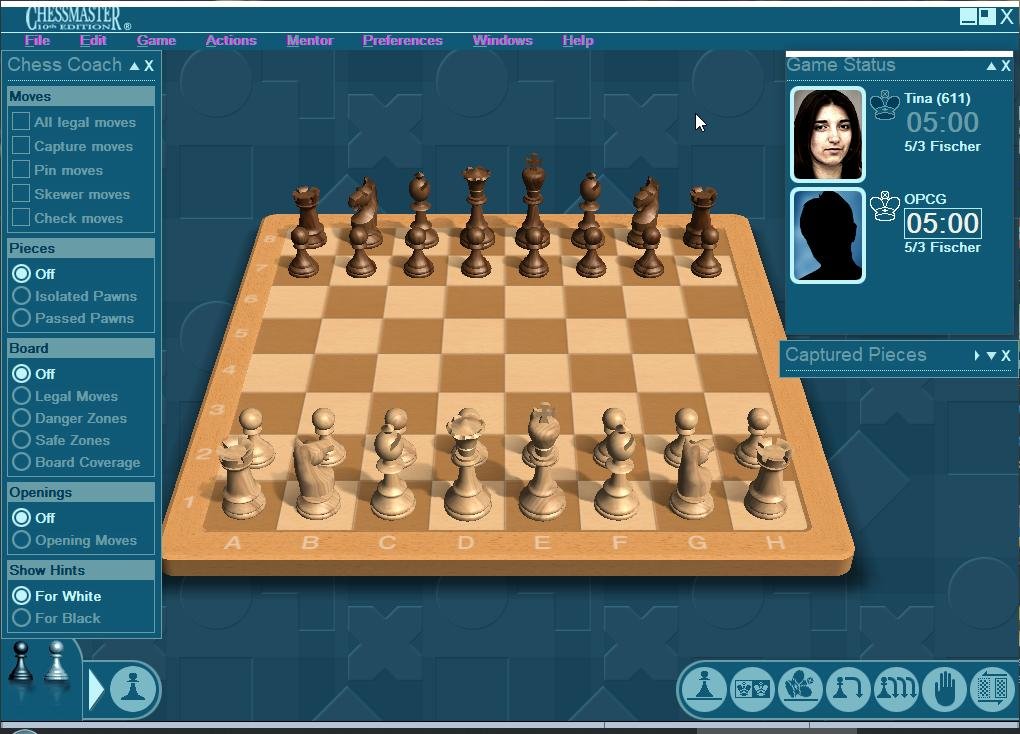
Task: Show hints For White
Action: pyautogui.click(x=21, y=596)
